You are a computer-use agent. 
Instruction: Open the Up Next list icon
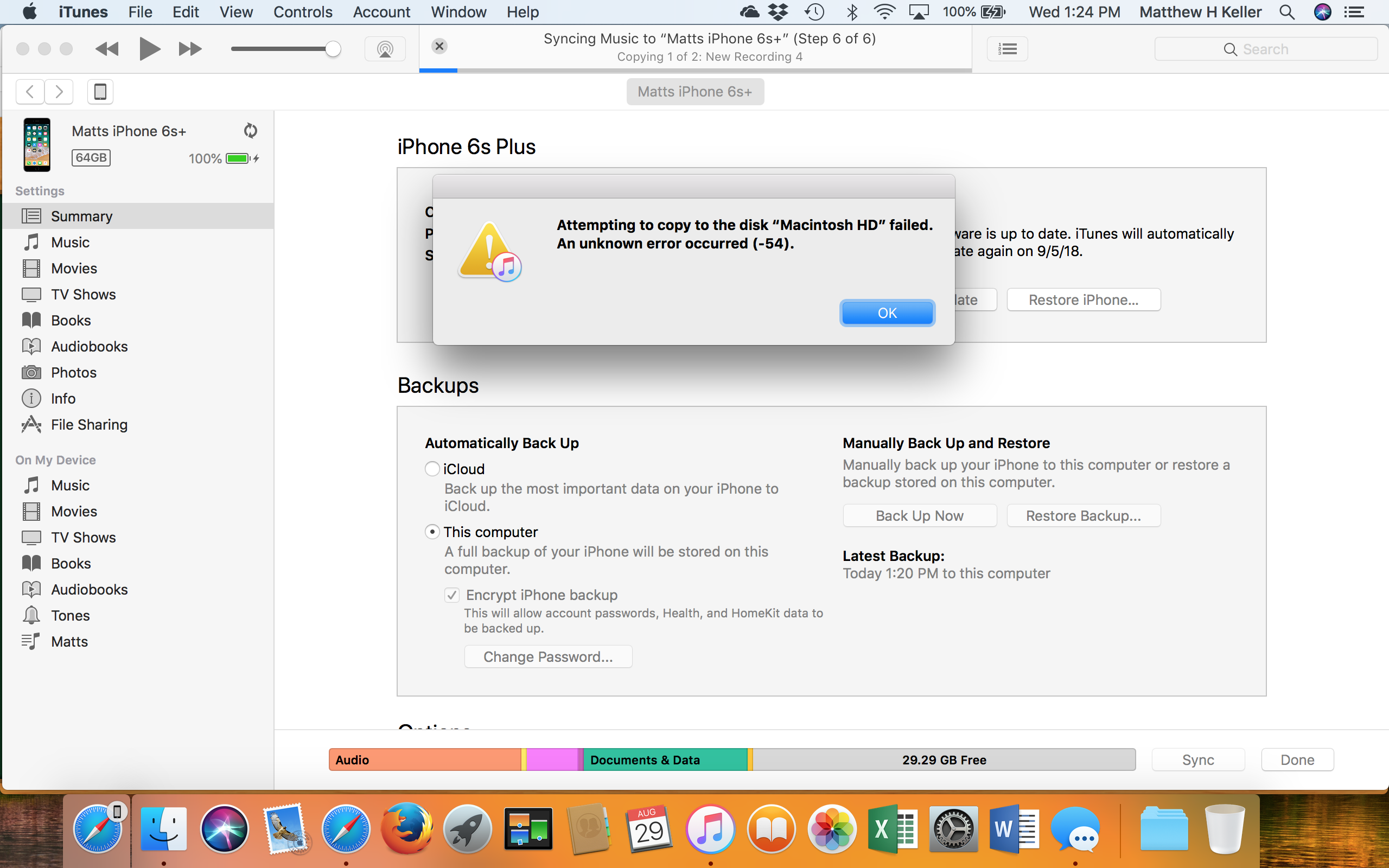coord(1008,49)
